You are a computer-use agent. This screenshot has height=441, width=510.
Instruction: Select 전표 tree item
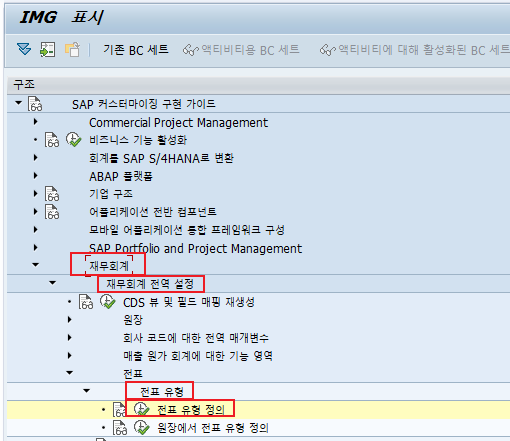[x=133, y=374]
